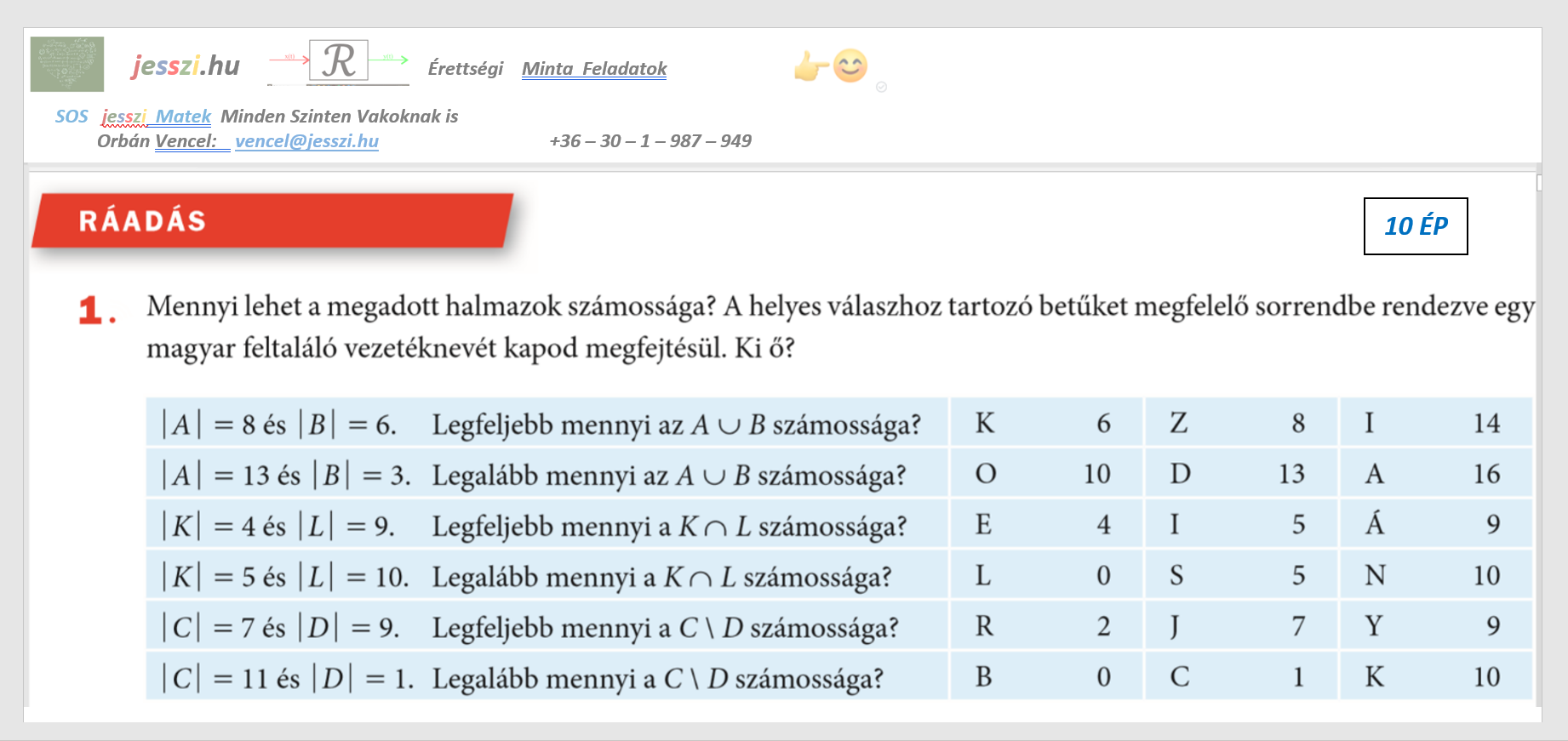The width and height of the screenshot is (1568, 741).
Task: Click the Érettségi header text
Action: (x=465, y=68)
